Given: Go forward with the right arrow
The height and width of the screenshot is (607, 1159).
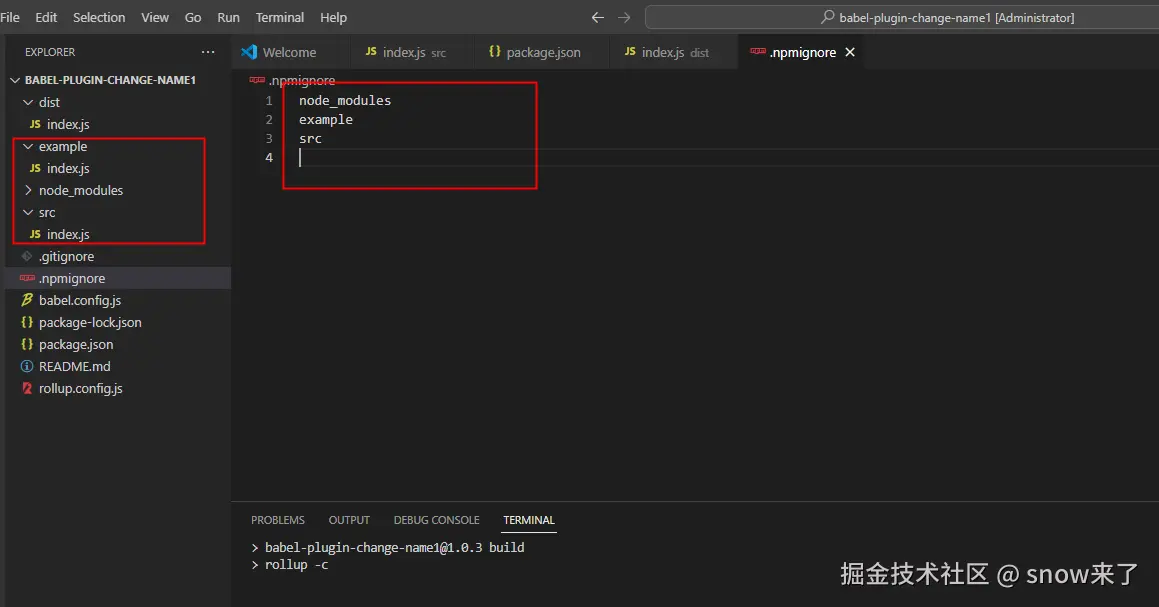Looking at the screenshot, I should [x=624, y=17].
